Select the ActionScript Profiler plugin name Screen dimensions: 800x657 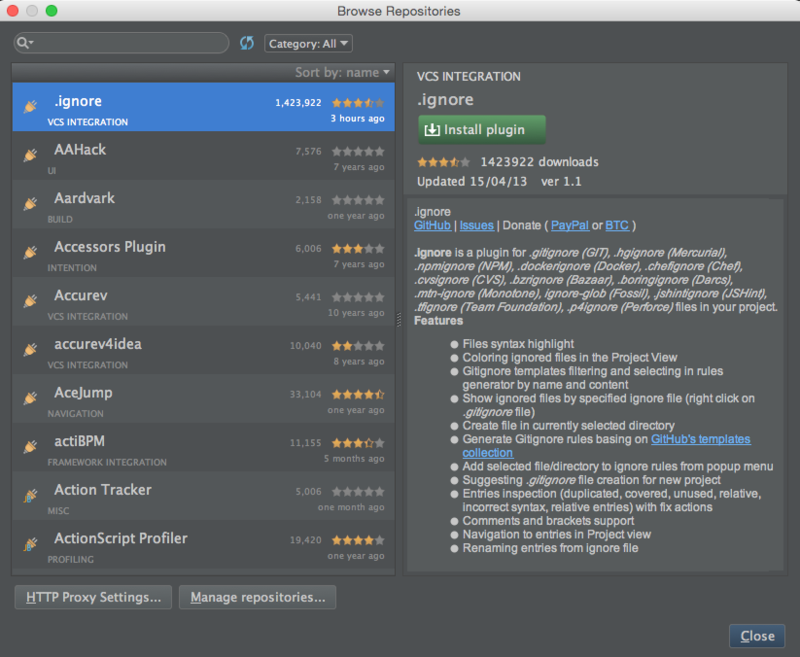coord(120,539)
